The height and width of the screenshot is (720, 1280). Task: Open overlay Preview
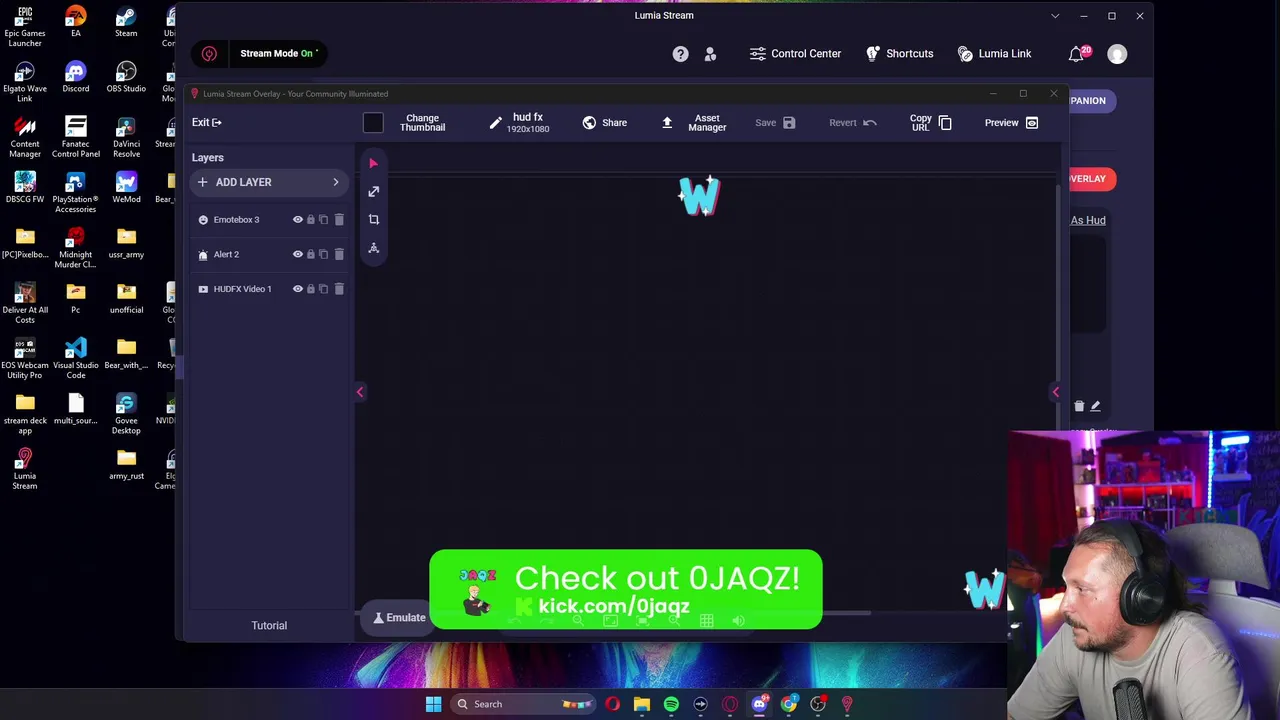pyautogui.click(x=1012, y=123)
